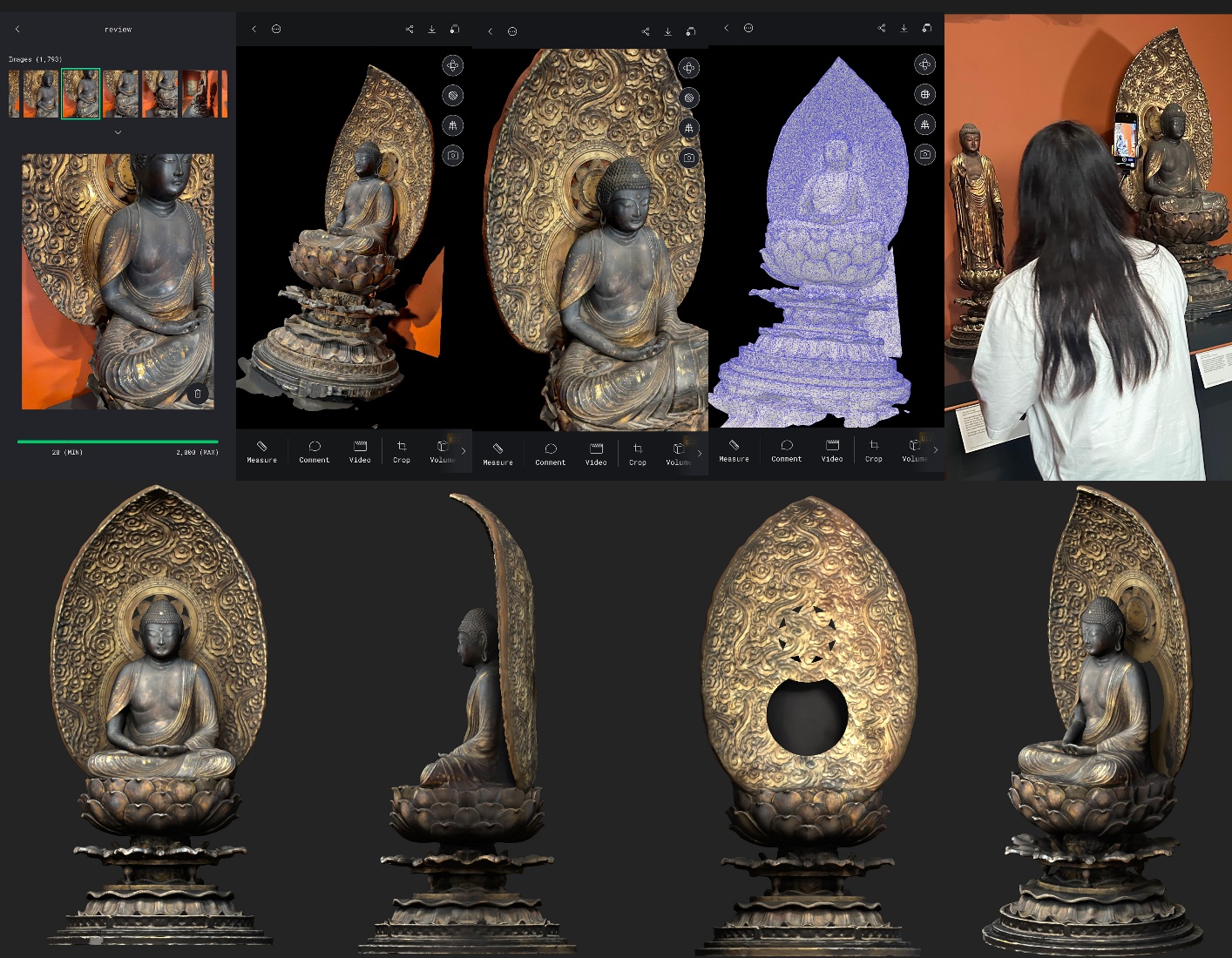This screenshot has height=958, width=1232.
Task: Select Comment in the close-up viewer toolbar
Action: (x=551, y=455)
